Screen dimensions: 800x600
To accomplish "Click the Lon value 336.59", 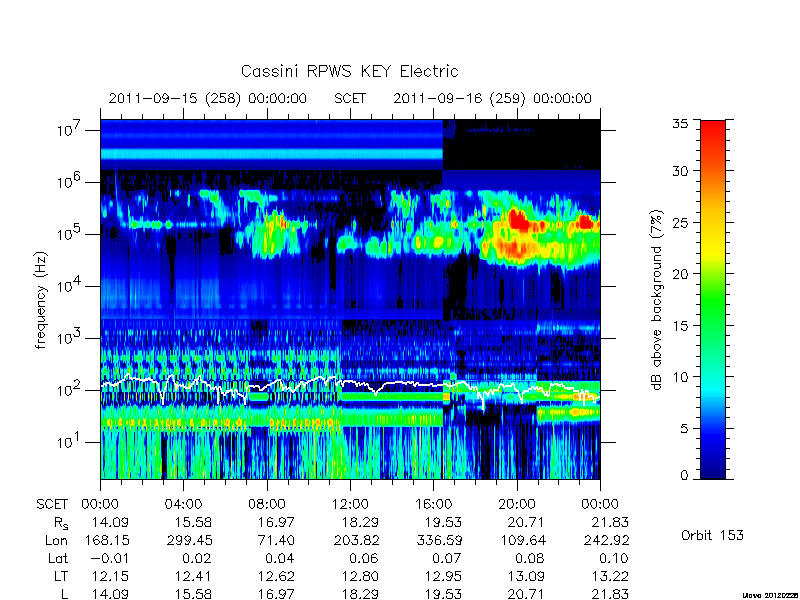I will (x=439, y=540).
